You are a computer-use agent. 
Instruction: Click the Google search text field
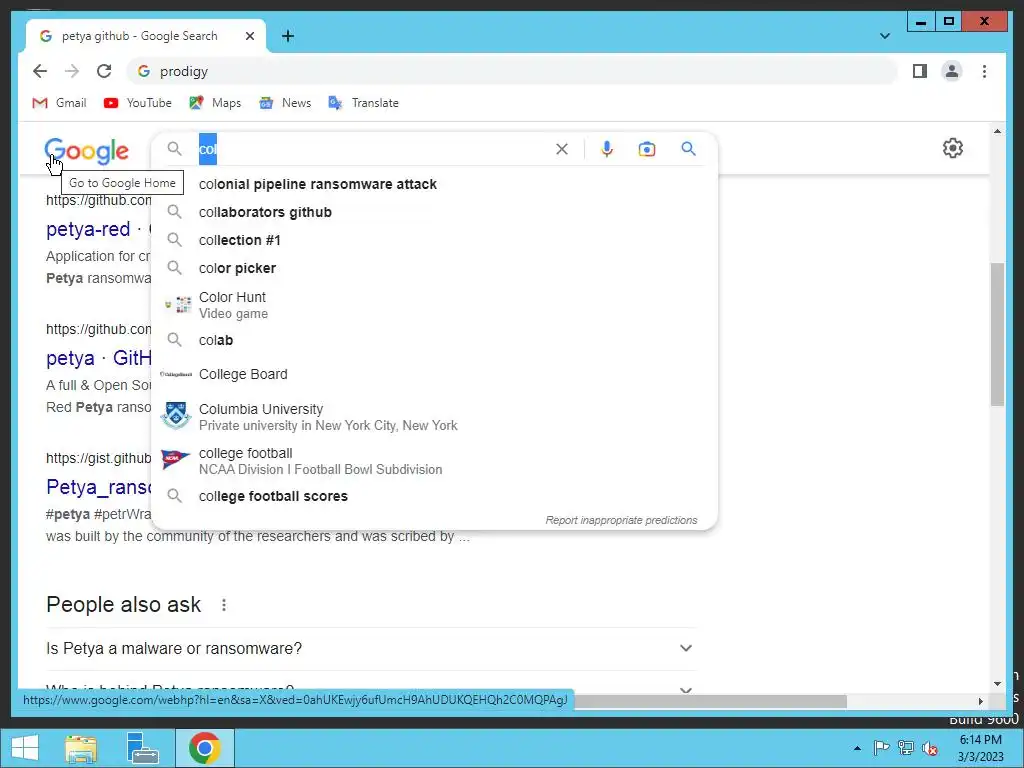(372, 150)
